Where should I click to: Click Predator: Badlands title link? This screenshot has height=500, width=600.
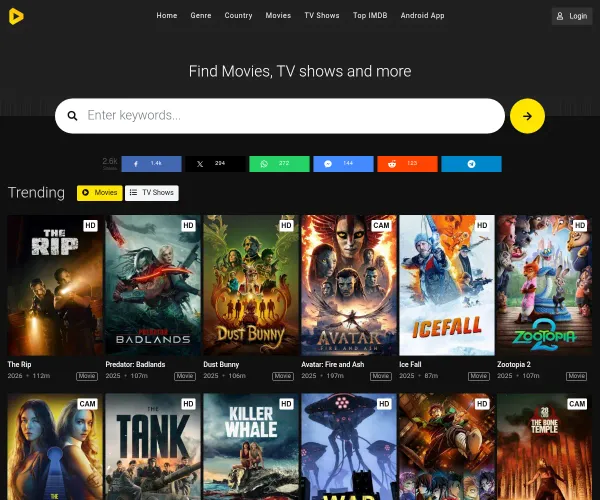click(x=135, y=364)
